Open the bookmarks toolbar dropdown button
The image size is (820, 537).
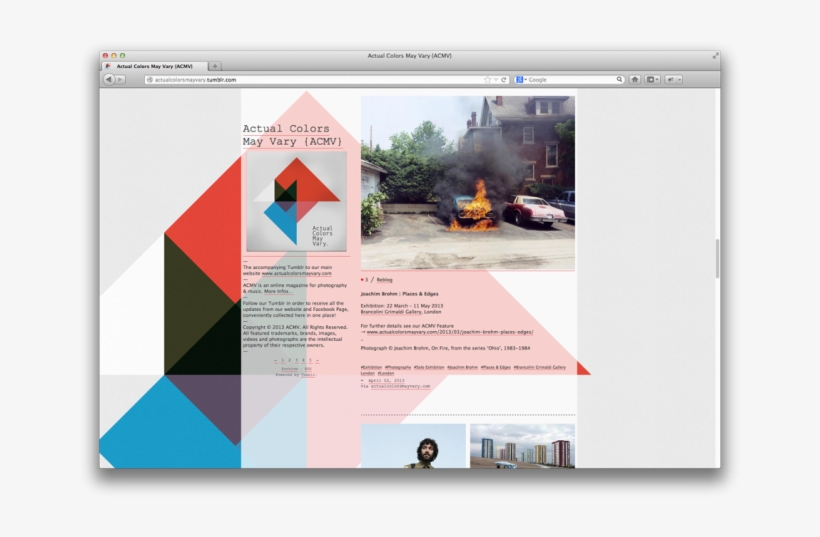point(652,79)
